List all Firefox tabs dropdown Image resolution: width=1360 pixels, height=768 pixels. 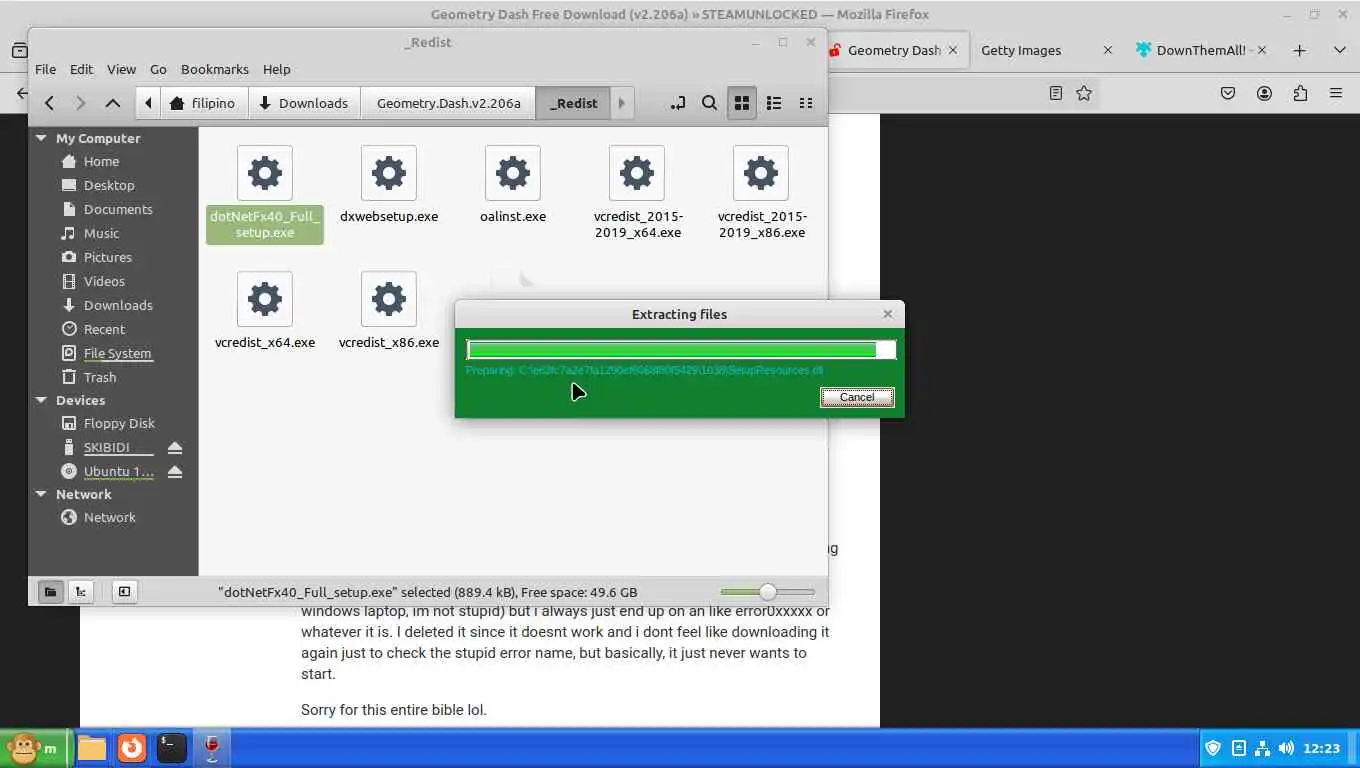tap(1339, 50)
